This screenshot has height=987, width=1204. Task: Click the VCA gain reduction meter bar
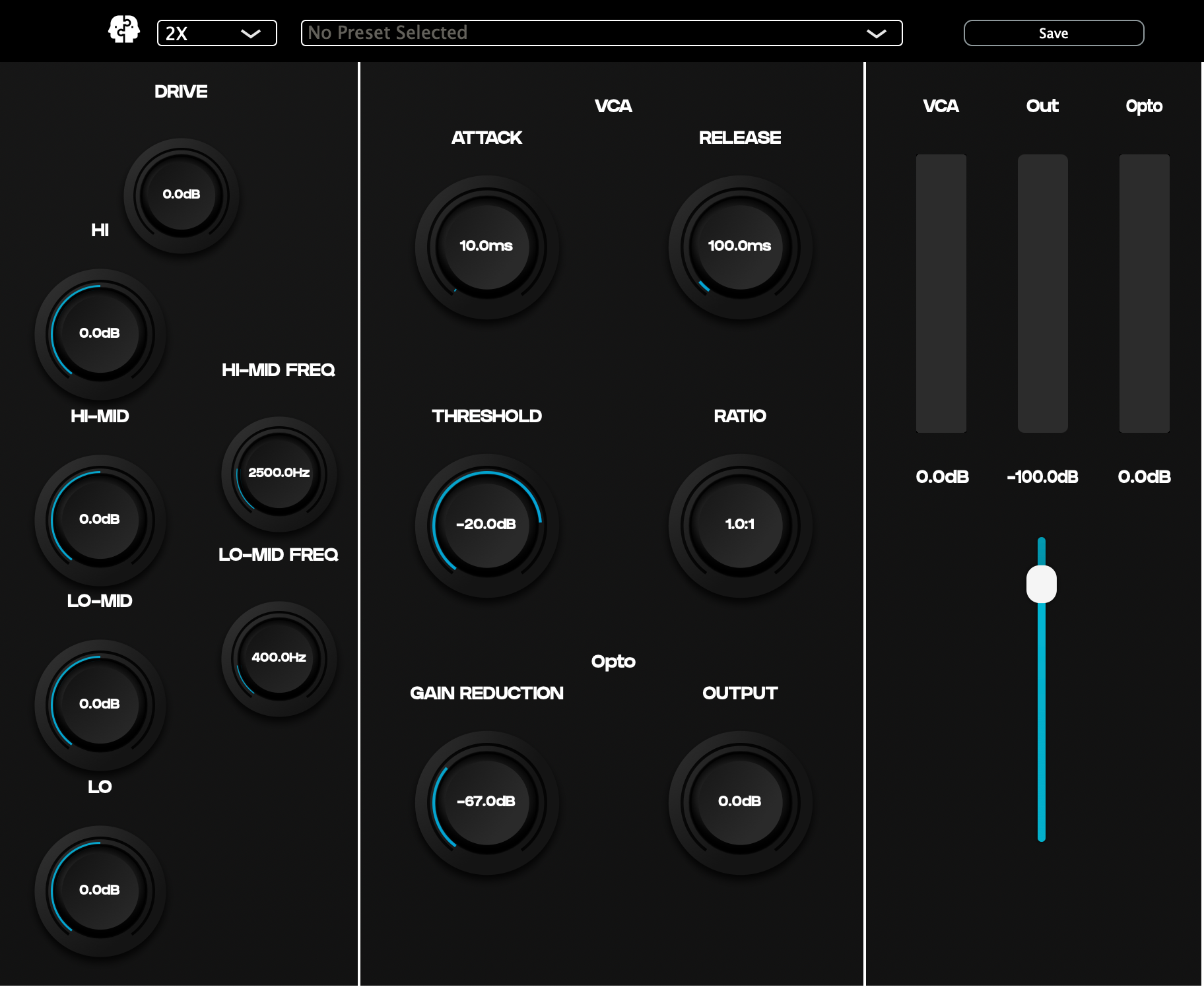point(941,294)
